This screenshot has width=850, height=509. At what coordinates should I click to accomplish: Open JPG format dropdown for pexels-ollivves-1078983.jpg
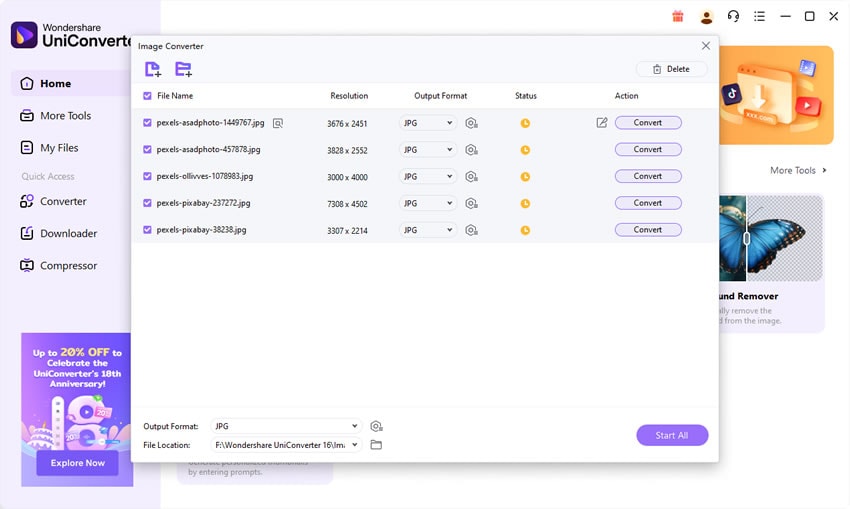tap(428, 177)
